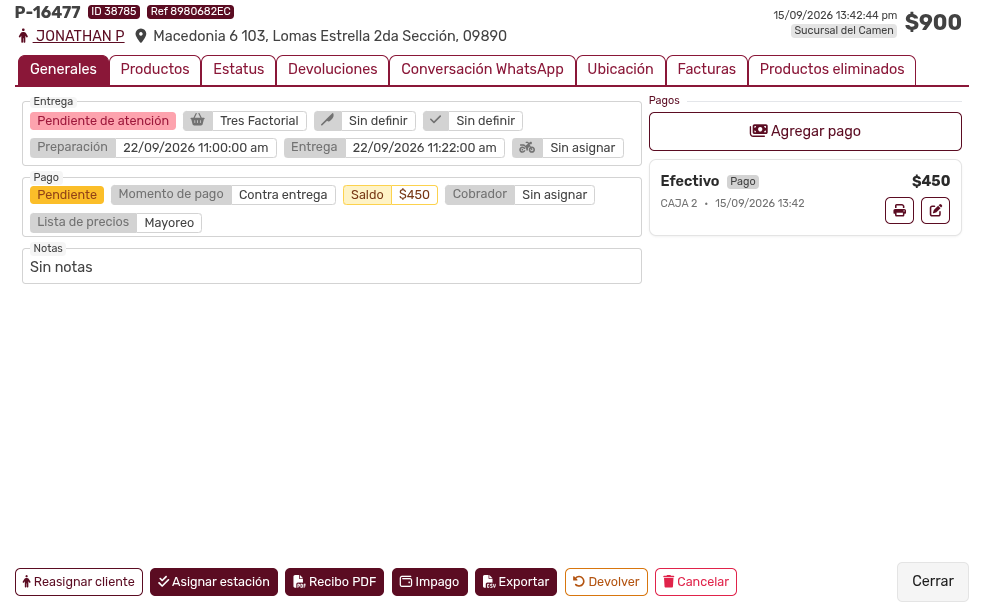The height and width of the screenshot is (603, 983).
Task: Go to the Ubicación tab
Action: [620, 70]
